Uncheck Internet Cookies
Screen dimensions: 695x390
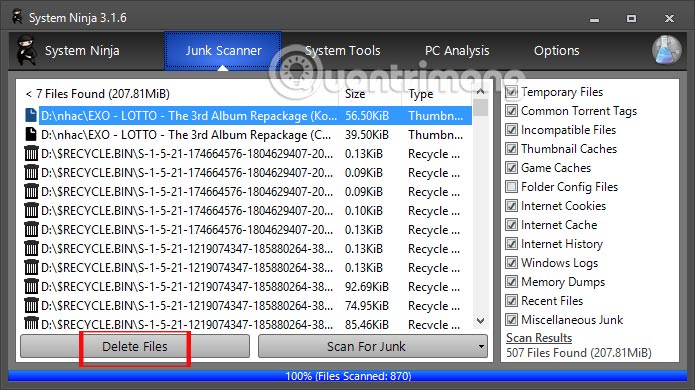511,206
